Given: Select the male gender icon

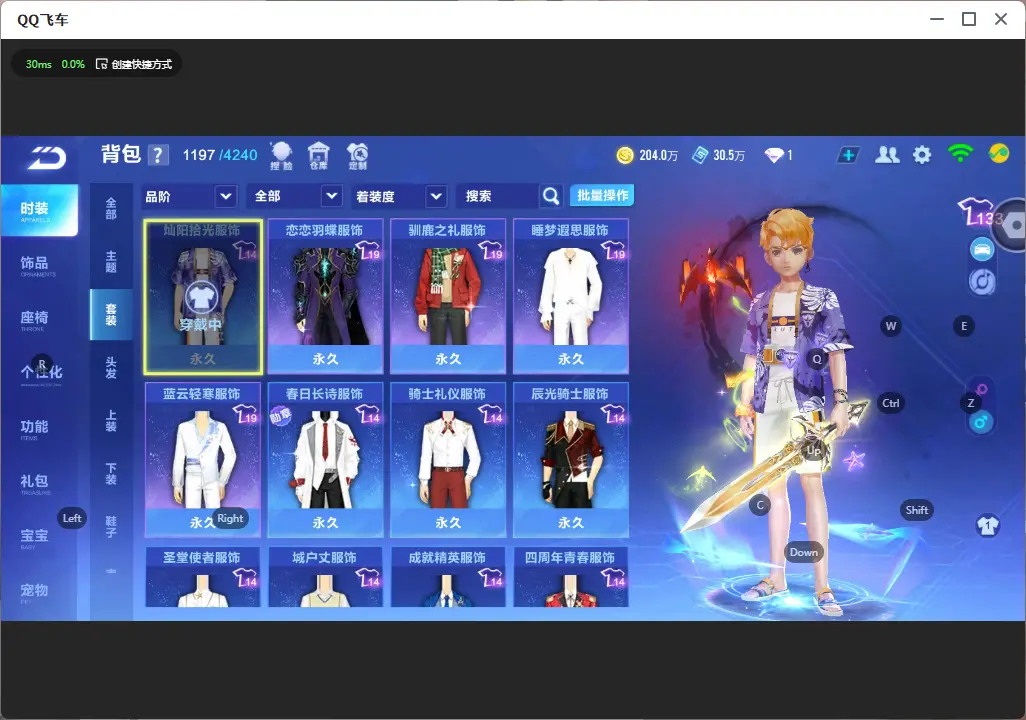Looking at the screenshot, I should 980,422.
